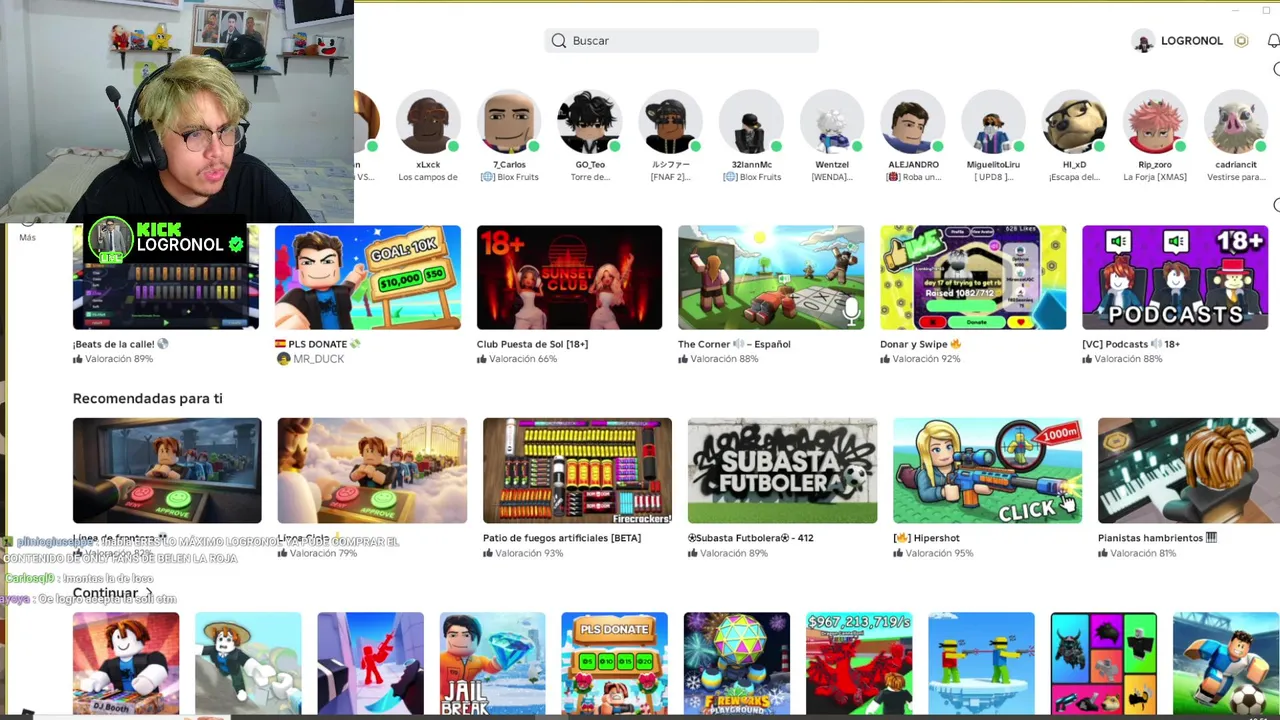Open the DJ Booth game tile
The height and width of the screenshot is (720, 1280).
coord(126,664)
